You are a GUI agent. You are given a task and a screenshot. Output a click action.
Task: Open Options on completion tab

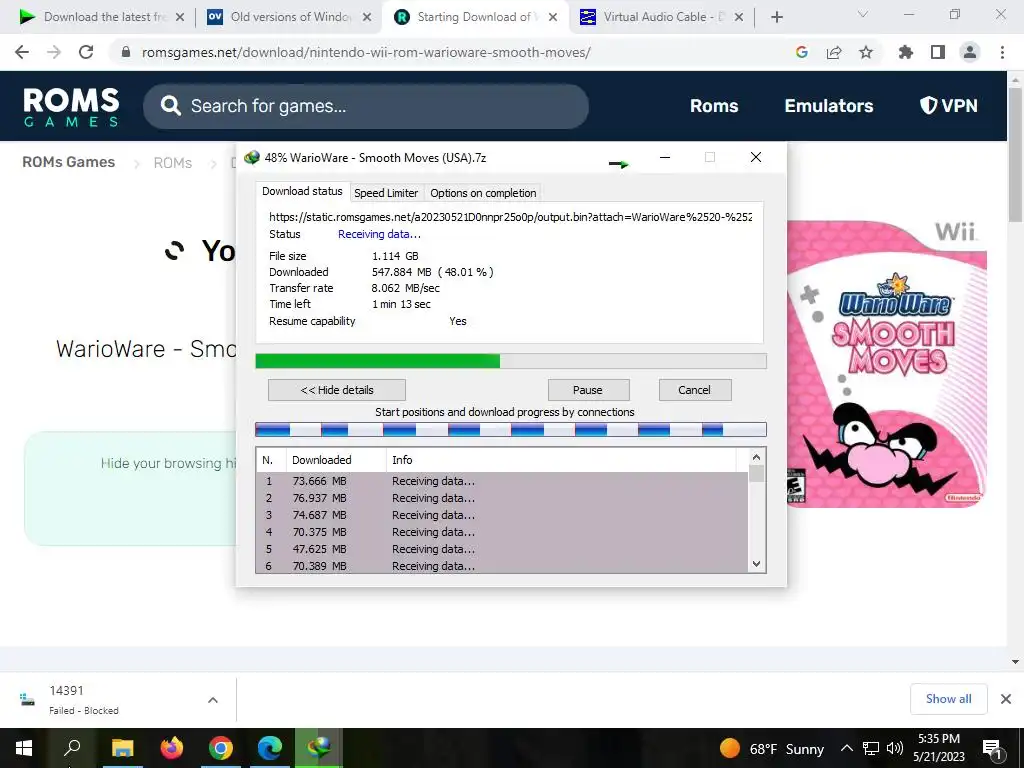483,193
